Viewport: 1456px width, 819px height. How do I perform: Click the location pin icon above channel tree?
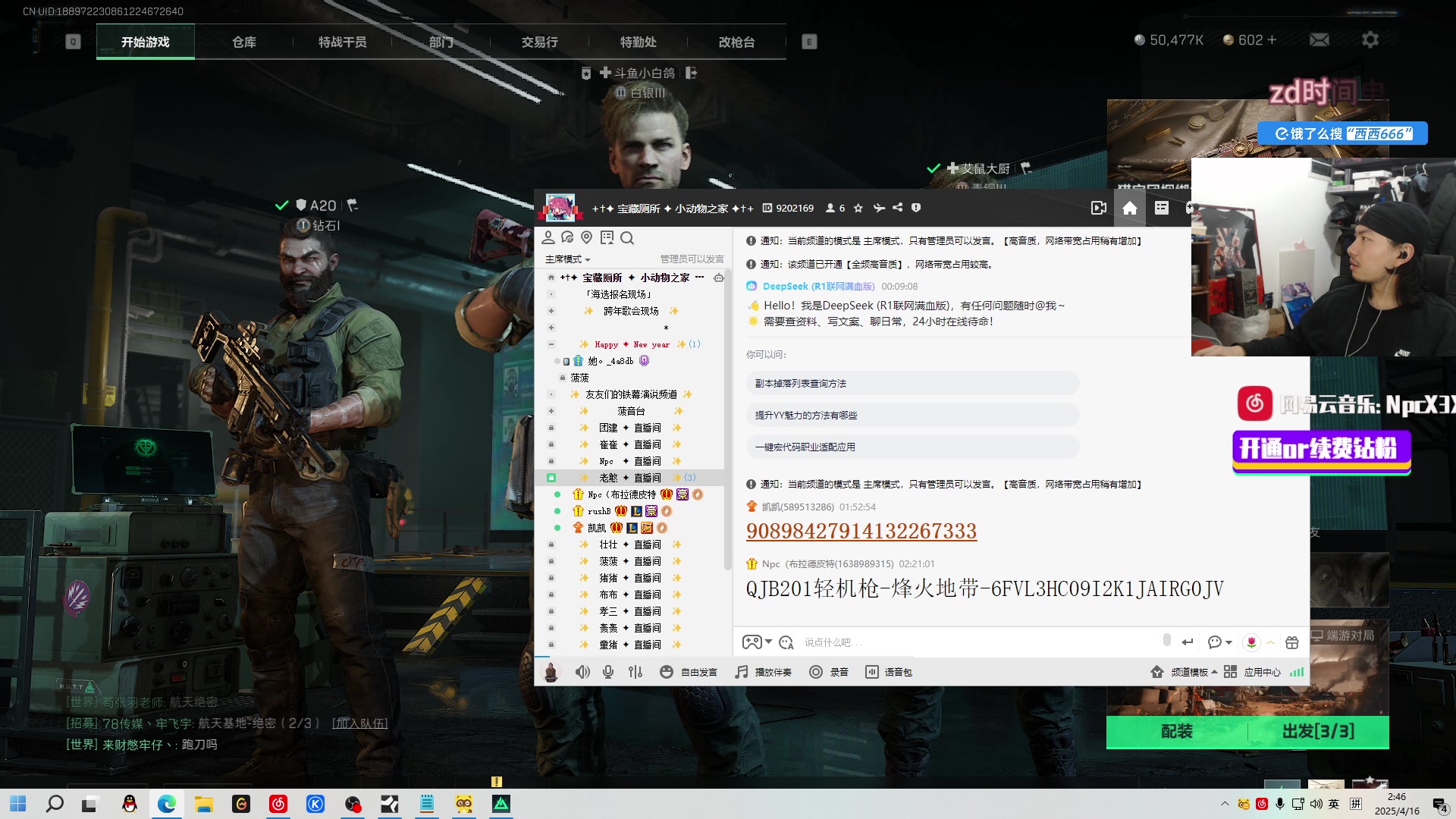(586, 238)
